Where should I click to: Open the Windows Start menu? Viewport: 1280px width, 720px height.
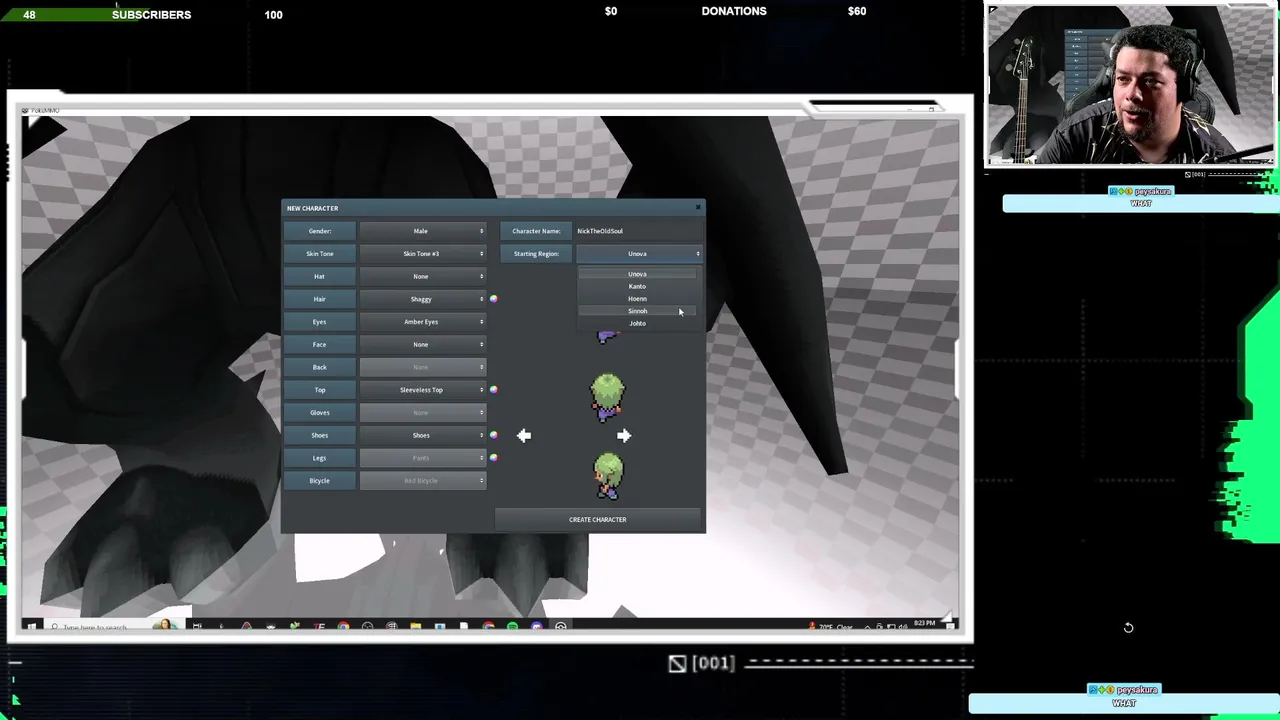pos(32,627)
